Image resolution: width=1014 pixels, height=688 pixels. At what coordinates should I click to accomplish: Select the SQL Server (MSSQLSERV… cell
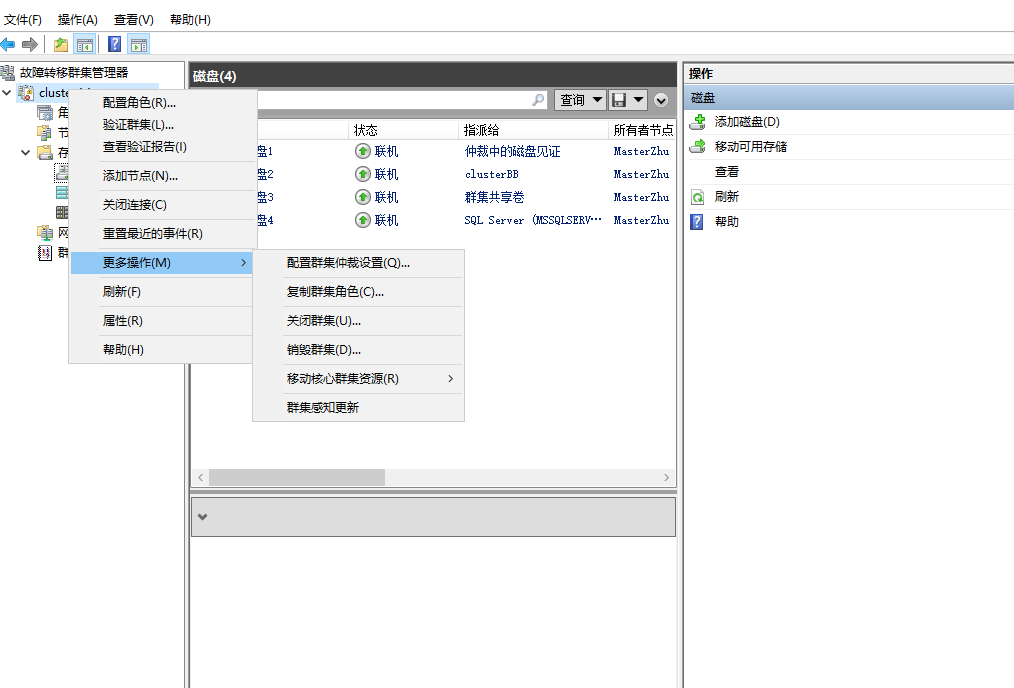pos(533,220)
